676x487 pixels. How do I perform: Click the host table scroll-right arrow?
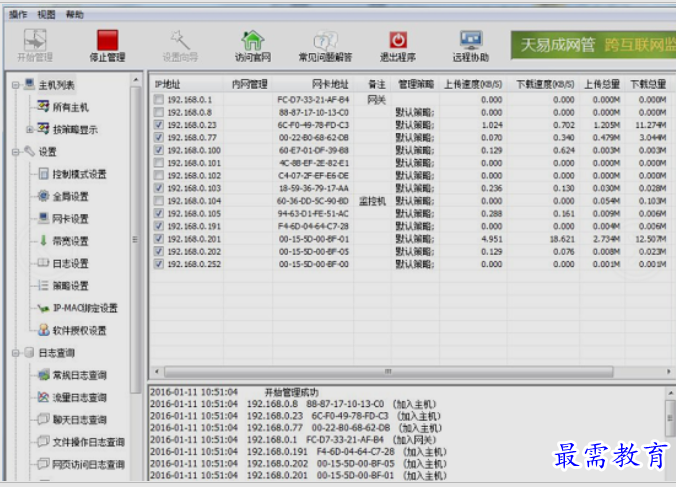tap(669, 371)
